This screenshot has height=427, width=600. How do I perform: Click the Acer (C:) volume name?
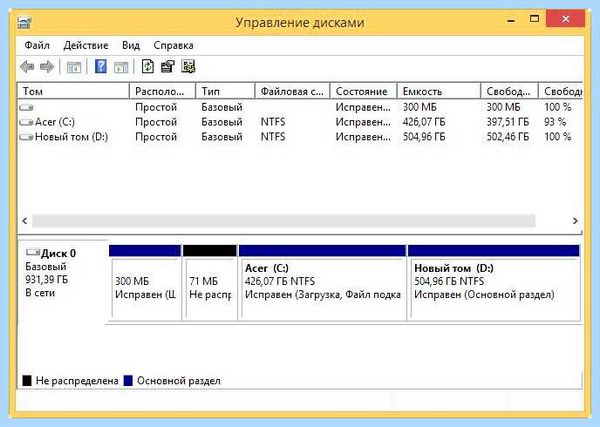click(55, 122)
